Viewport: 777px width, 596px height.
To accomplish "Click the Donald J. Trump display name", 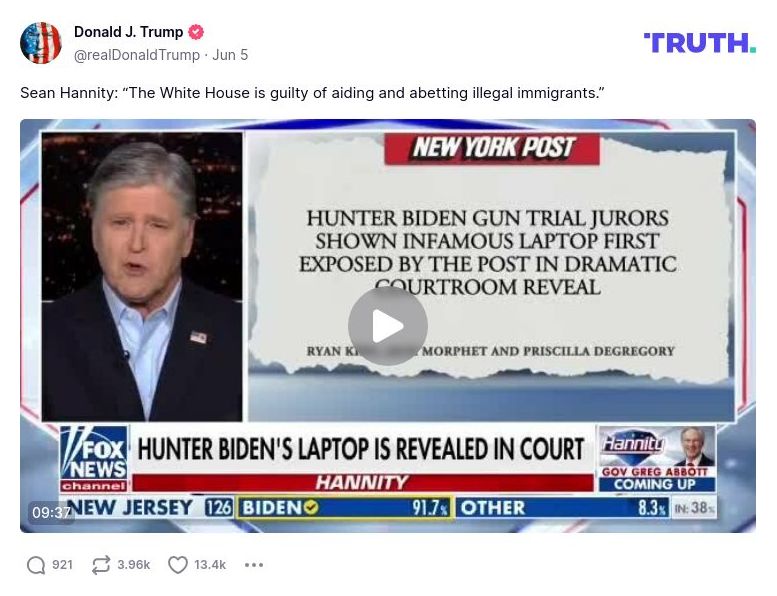I will [128, 32].
